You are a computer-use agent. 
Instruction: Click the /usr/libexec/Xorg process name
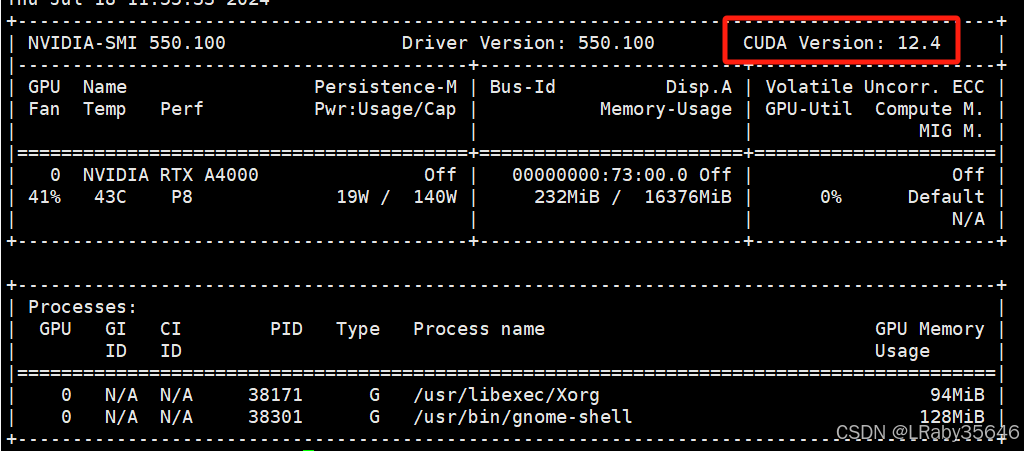506,394
